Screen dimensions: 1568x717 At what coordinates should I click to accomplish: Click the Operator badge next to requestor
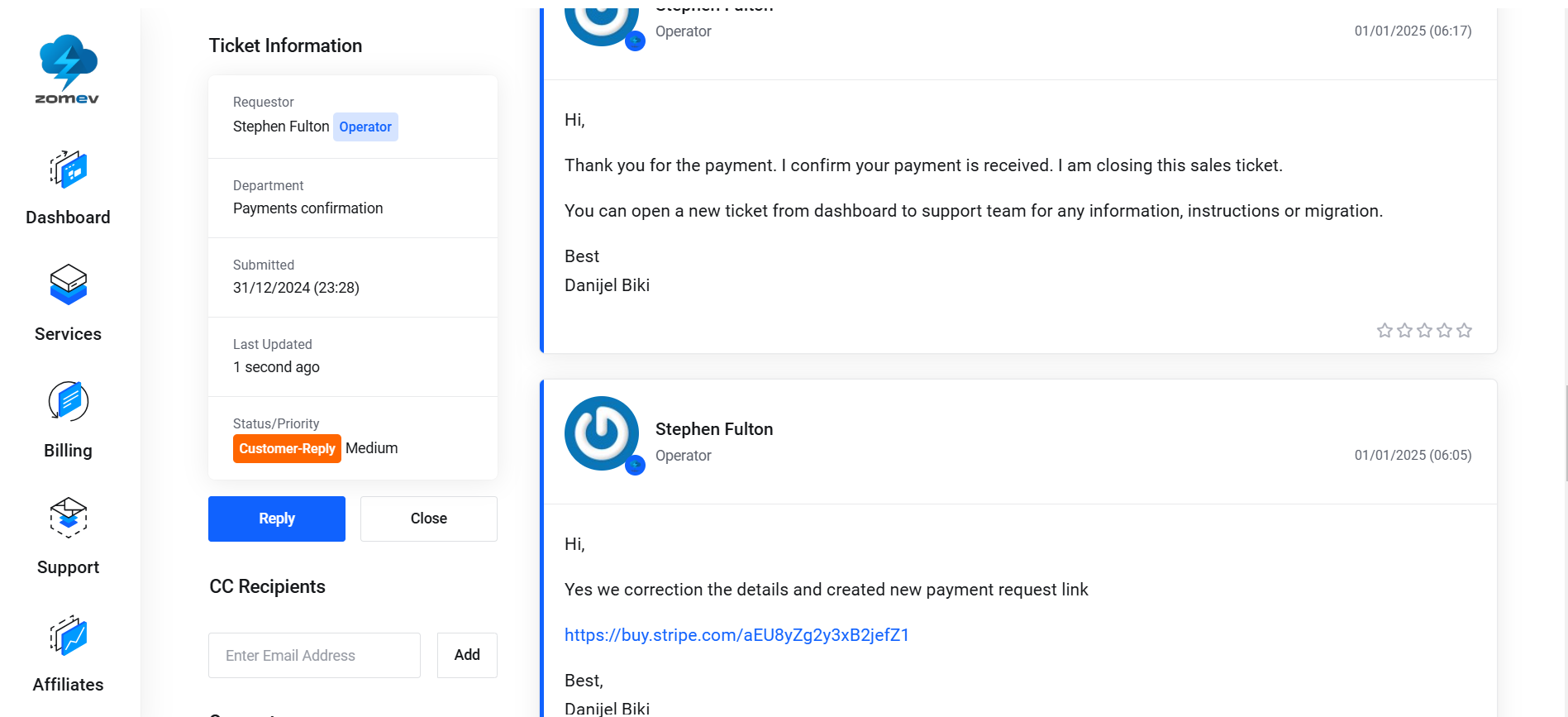click(x=365, y=127)
